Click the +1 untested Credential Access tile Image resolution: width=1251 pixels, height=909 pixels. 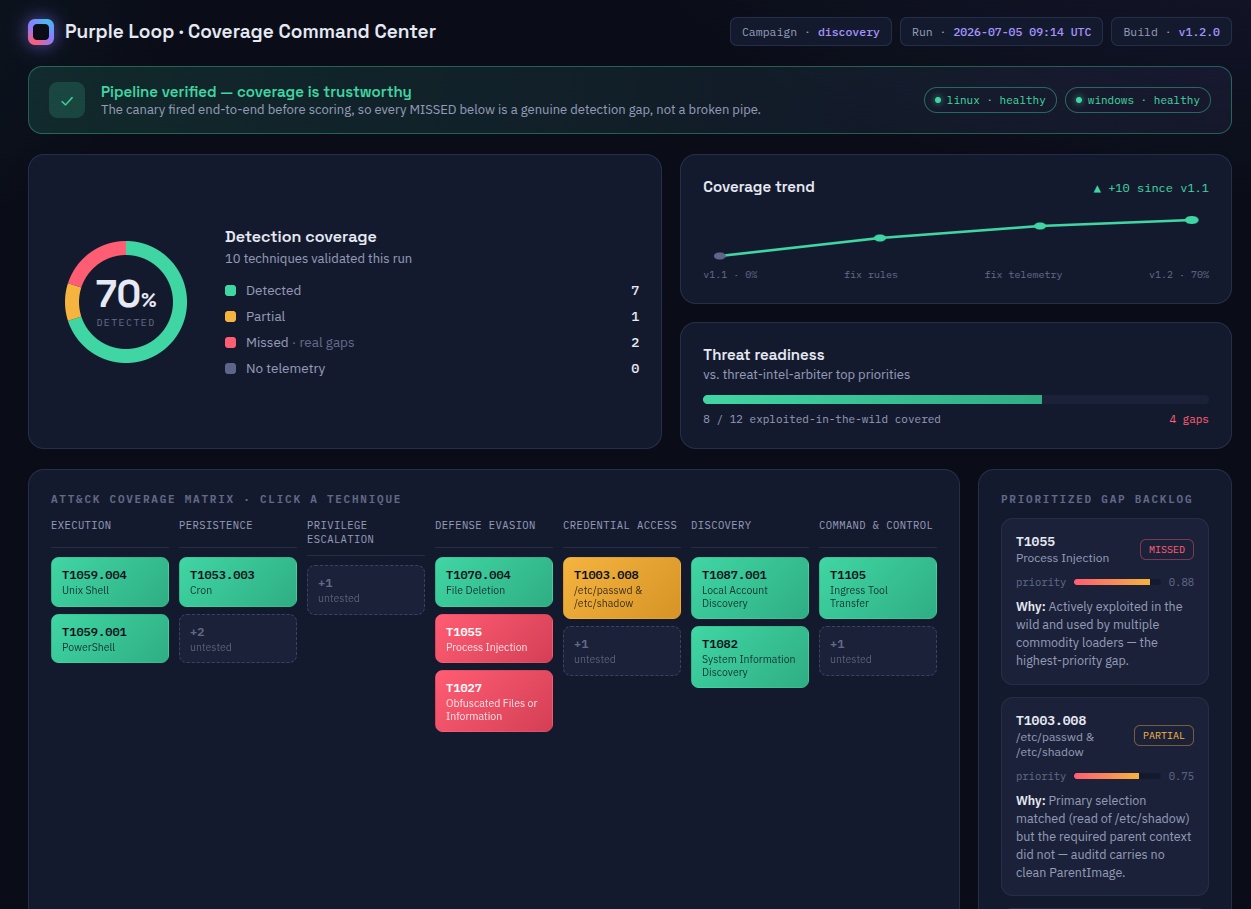point(622,651)
